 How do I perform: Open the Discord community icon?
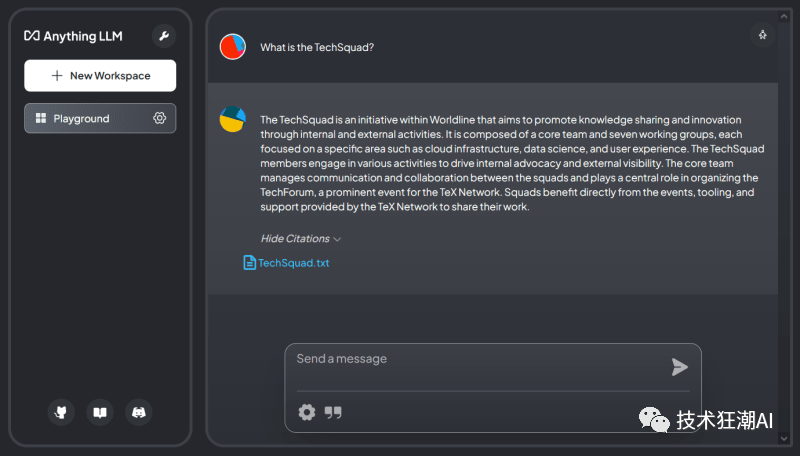138,412
